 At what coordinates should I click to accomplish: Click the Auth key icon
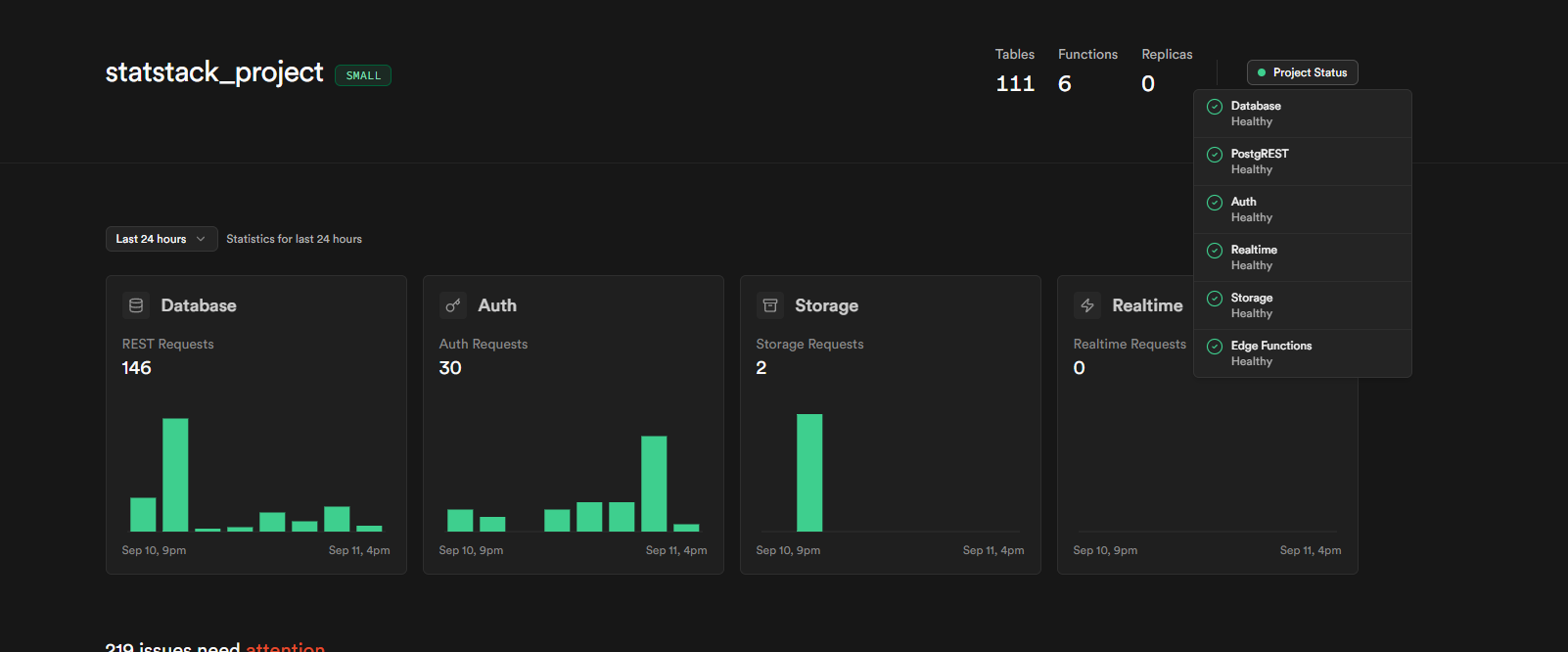pos(453,305)
